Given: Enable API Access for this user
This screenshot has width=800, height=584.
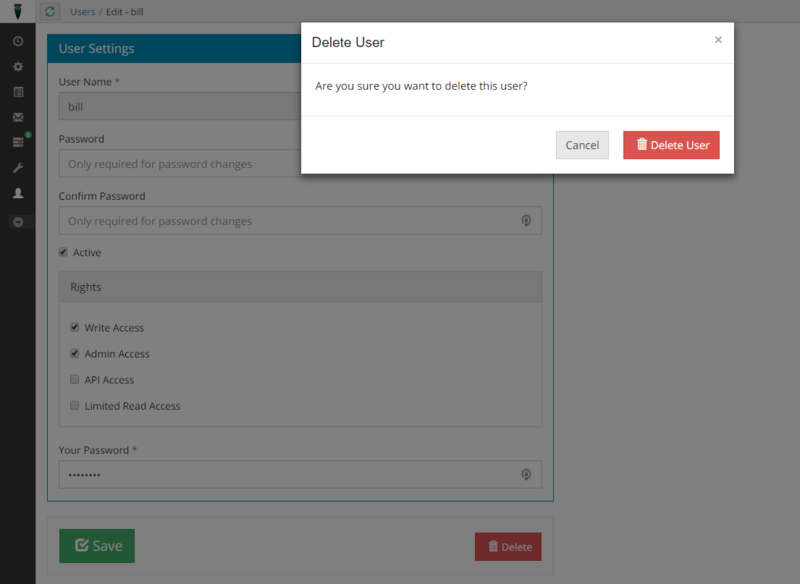Looking at the screenshot, I should point(74,379).
